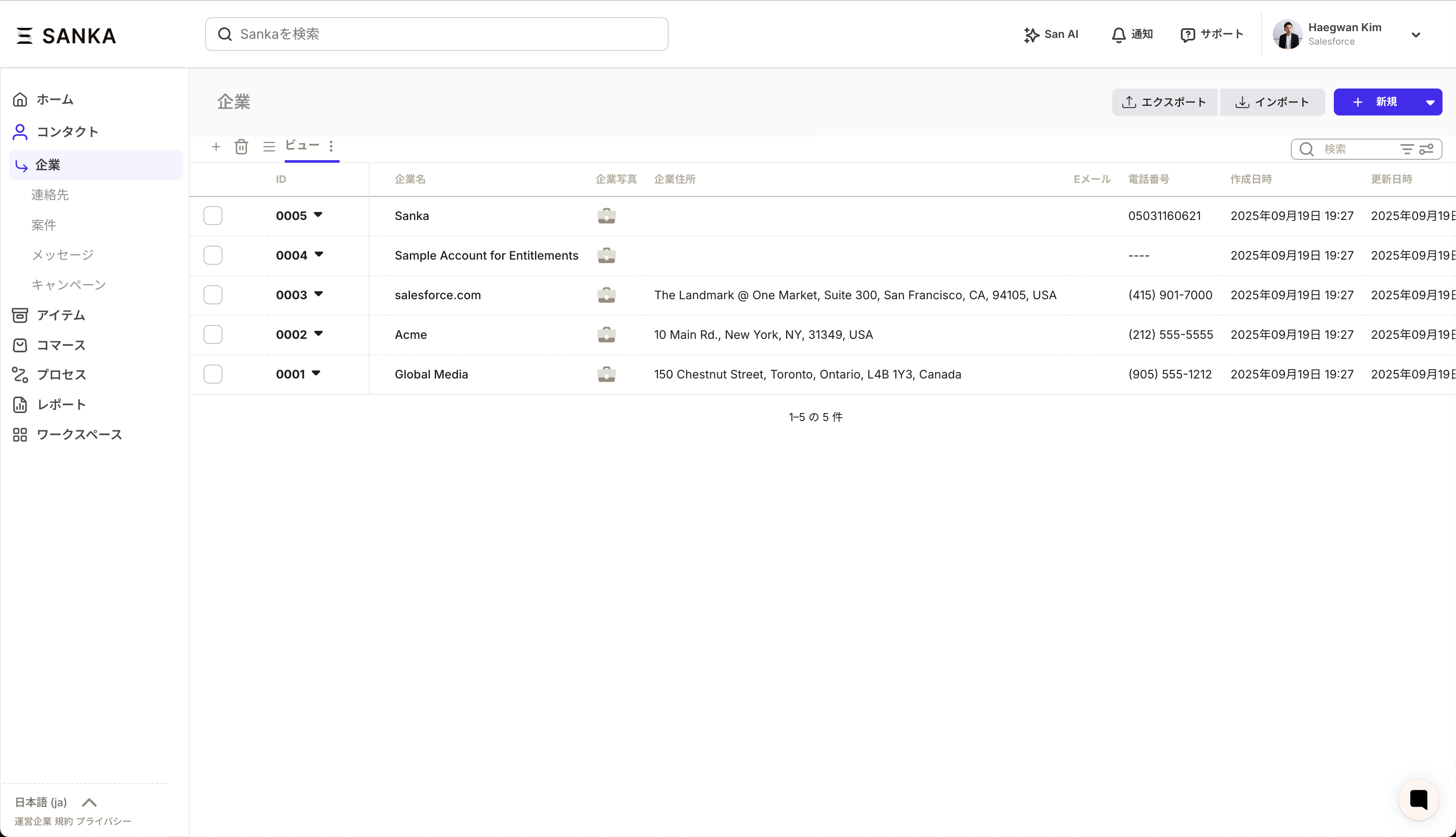Click the list rows icon beside ビュー
Screen dimensions: 1456x837
(x=269, y=147)
